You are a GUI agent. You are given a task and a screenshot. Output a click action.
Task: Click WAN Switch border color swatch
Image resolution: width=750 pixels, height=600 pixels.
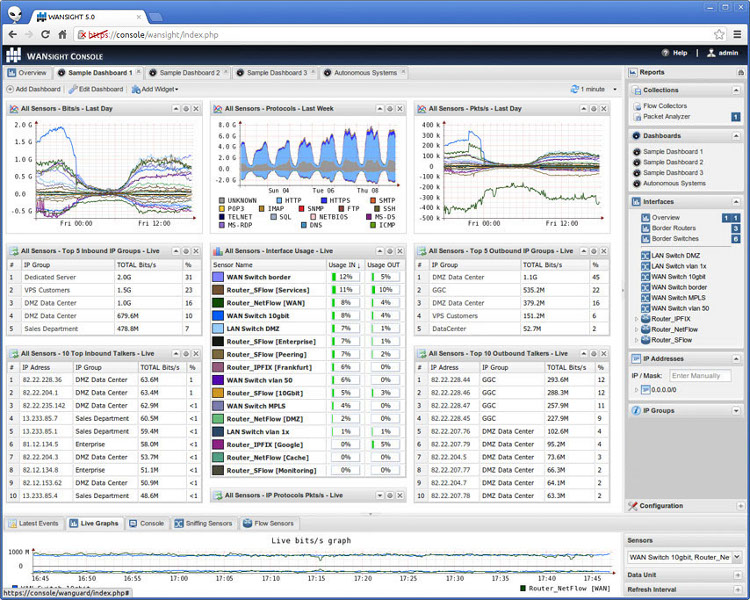click(218, 277)
